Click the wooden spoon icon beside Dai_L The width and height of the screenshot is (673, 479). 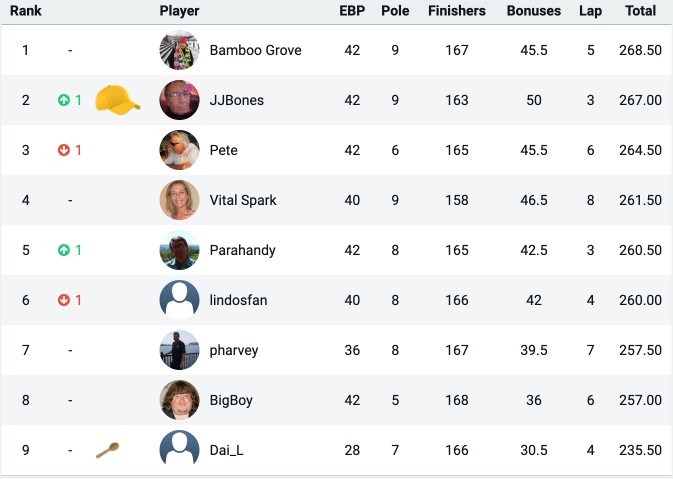[x=107, y=450]
